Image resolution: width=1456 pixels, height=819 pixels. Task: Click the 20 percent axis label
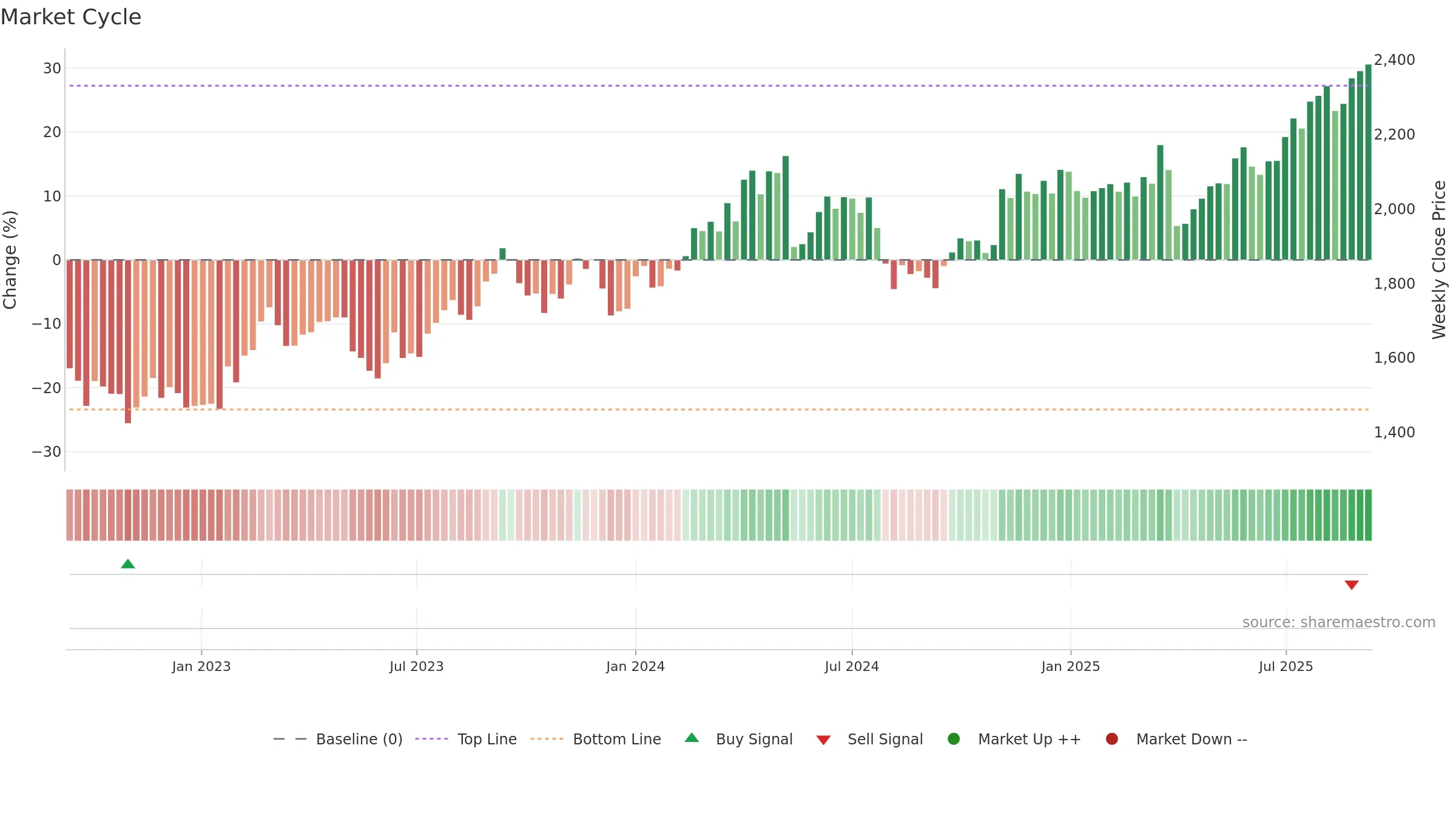[x=52, y=132]
